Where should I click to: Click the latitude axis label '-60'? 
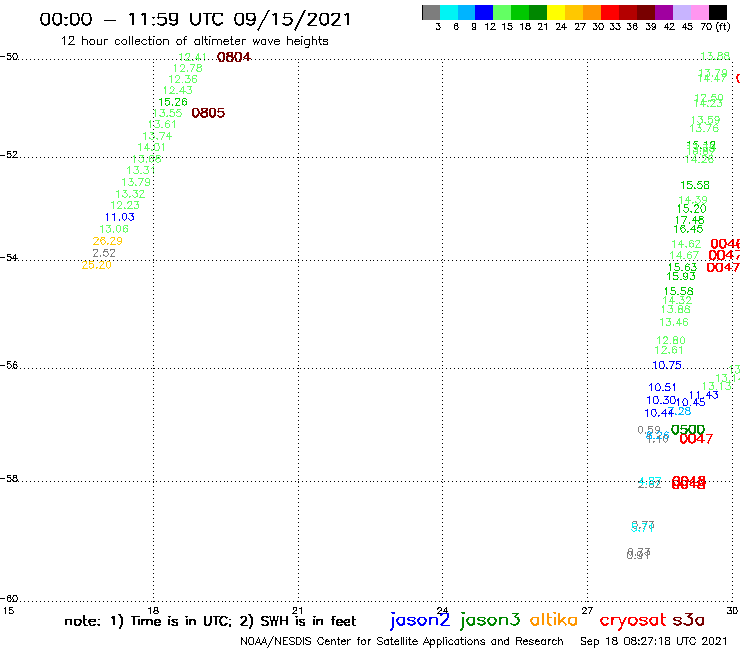(9, 599)
